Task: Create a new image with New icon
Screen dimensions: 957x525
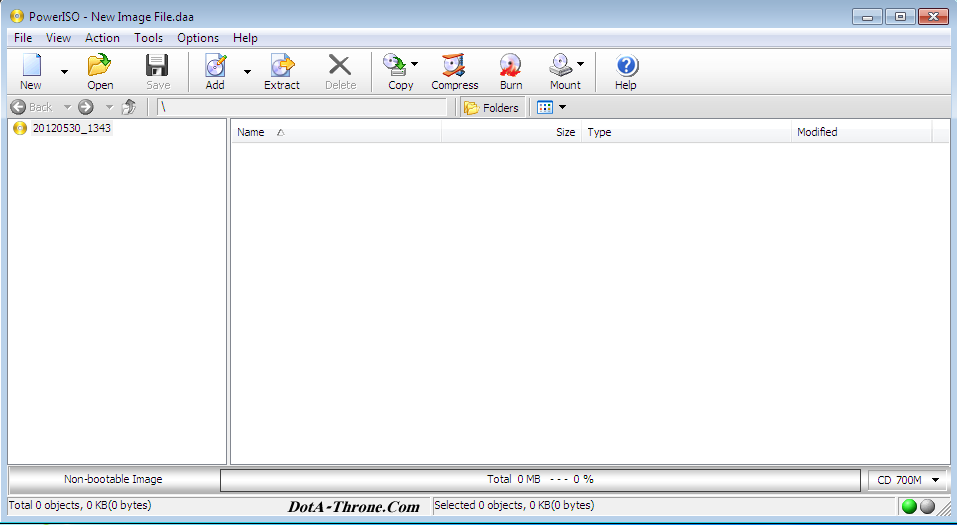Action: tap(31, 65)
